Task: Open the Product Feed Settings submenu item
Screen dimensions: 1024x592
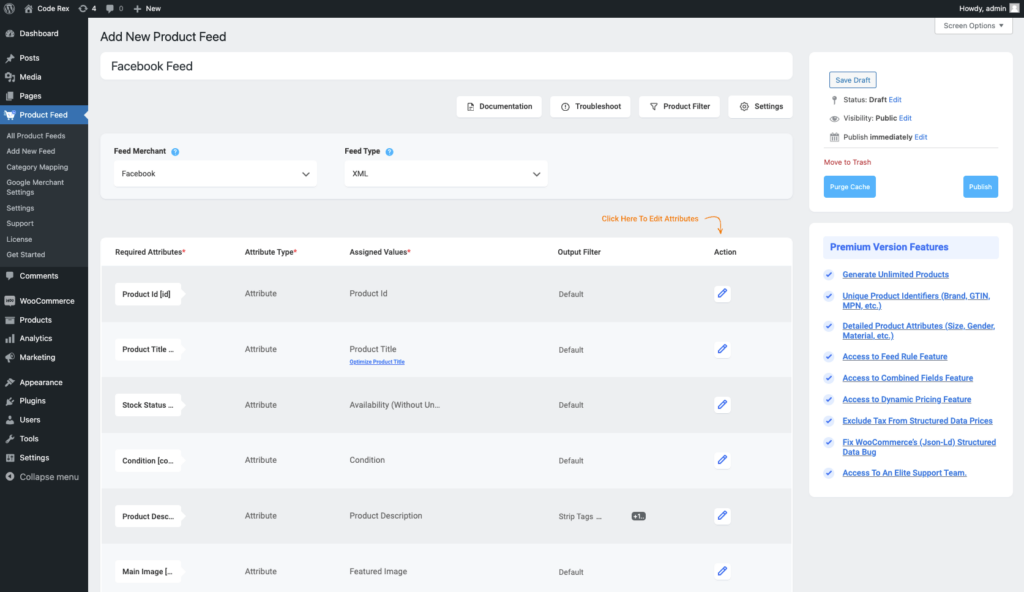Action: [20, 208]
